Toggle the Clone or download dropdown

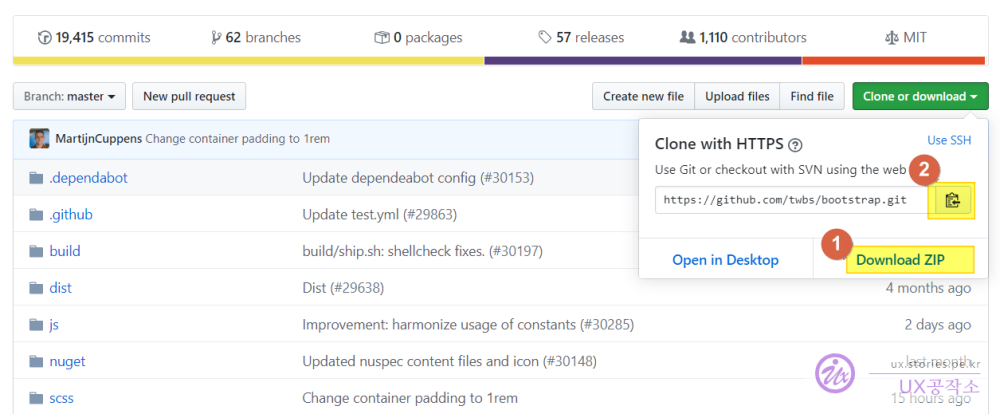click(x=920, y=96)
